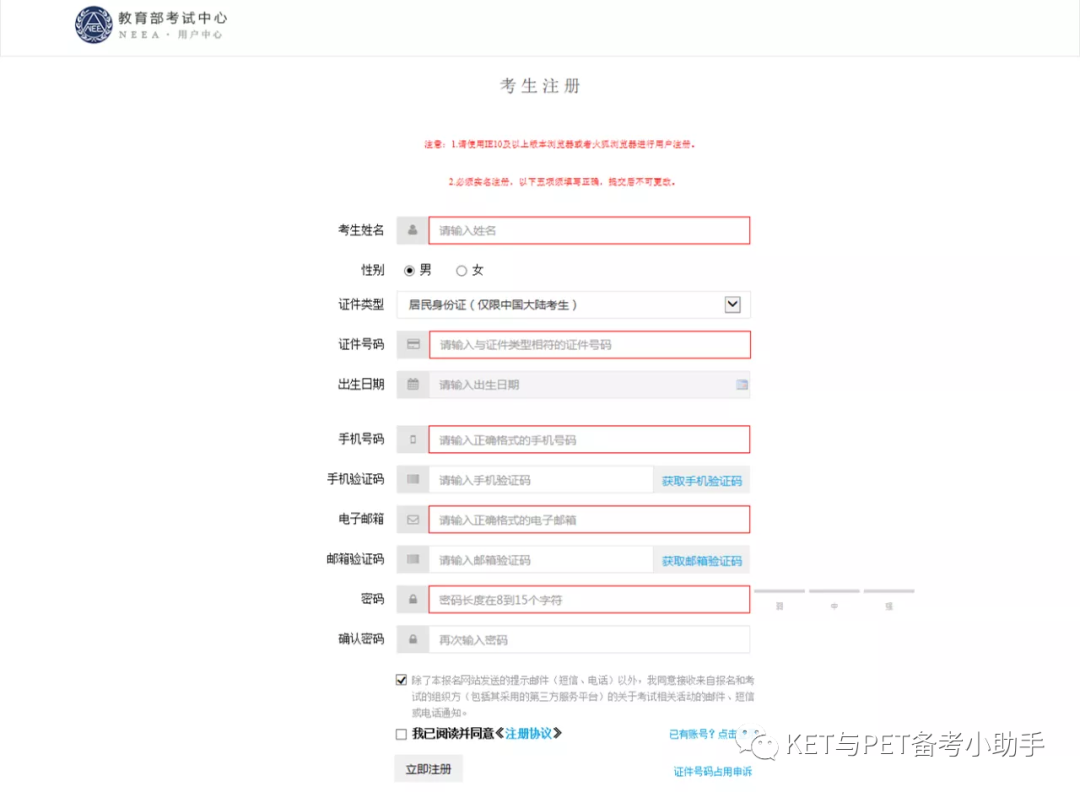Open 证件号码占用申诉 appeal link
Image resolution: width=1080 pixels, height=792 pixels.
713,771
